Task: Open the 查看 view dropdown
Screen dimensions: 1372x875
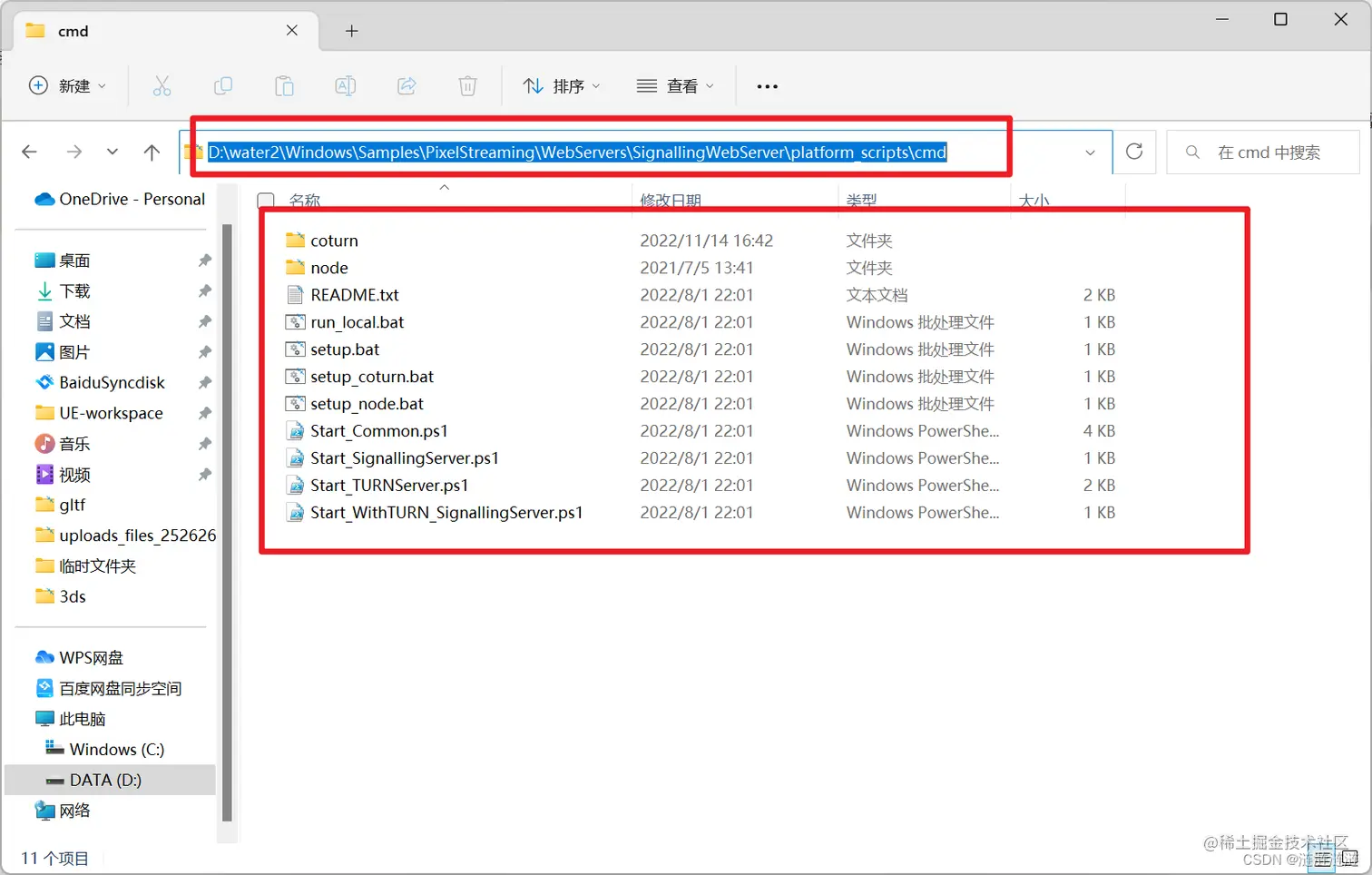Action: point(675,86)
